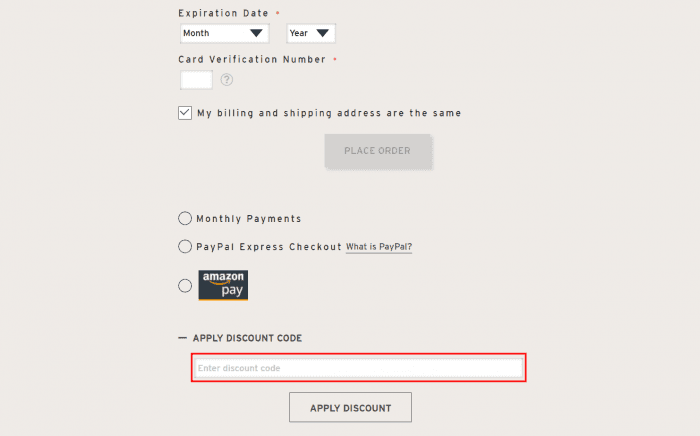
Task: Click the Card Verification Number input box
Action: [196, 80]
